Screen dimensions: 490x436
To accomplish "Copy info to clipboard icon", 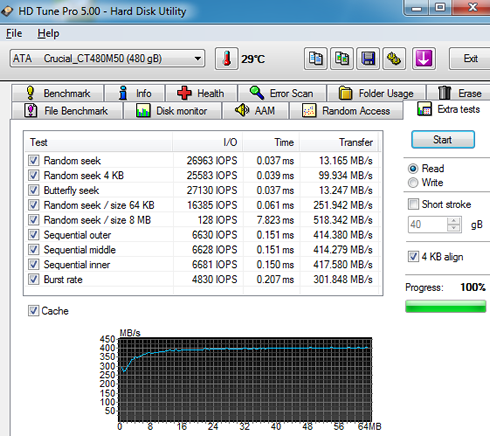I will 315,59.
